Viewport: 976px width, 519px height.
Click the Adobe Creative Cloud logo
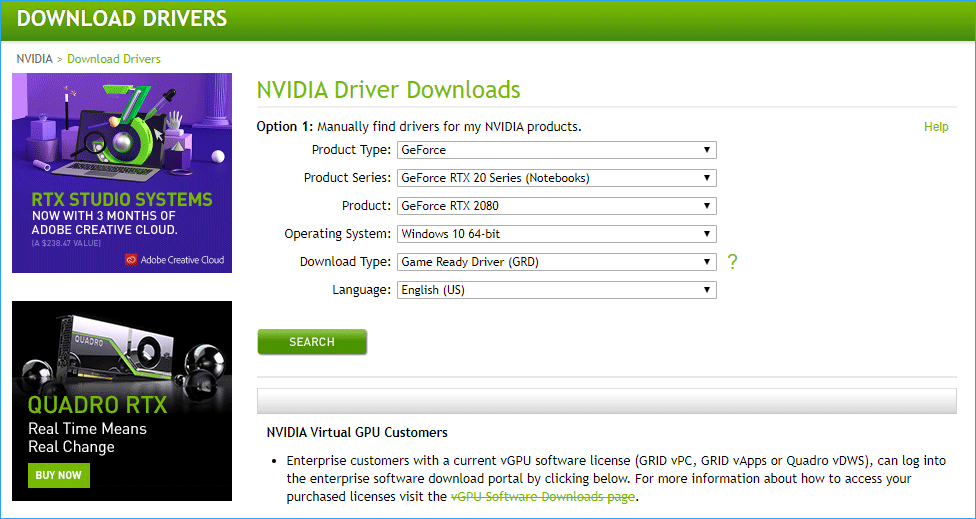pos(174,260)
